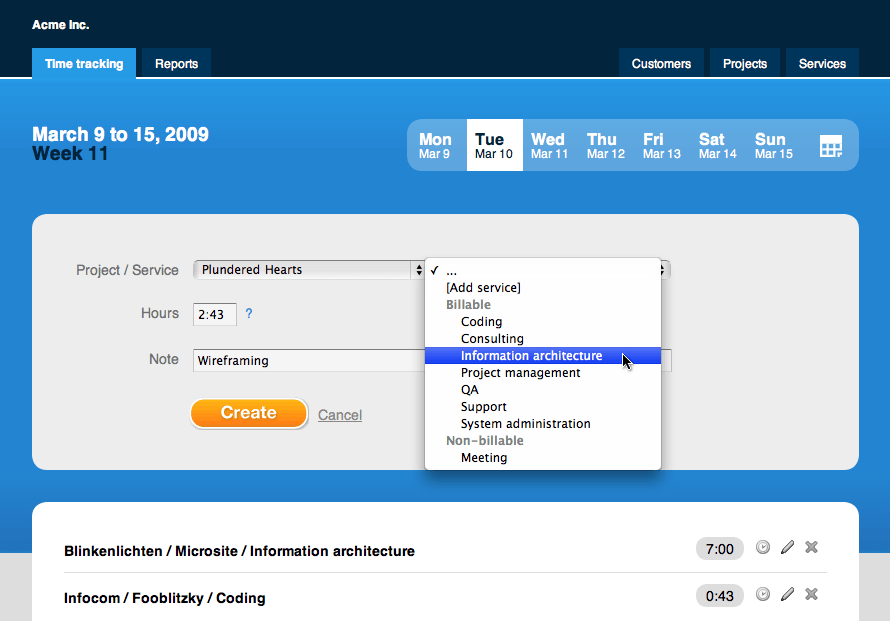This screenshot has width=890, height=621.
Task: Edit the Blinkenlichten Microsite entry
Action: (x=787, y=547)
